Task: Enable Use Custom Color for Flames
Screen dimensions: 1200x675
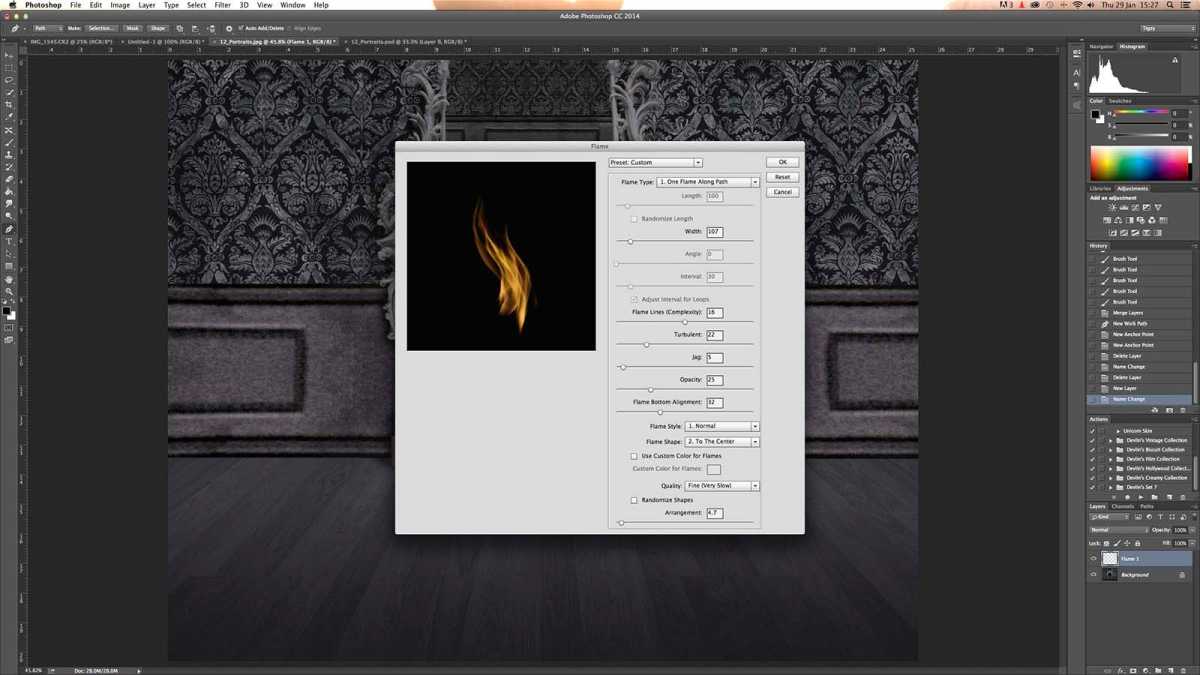Action: click(x=634, y=456)
